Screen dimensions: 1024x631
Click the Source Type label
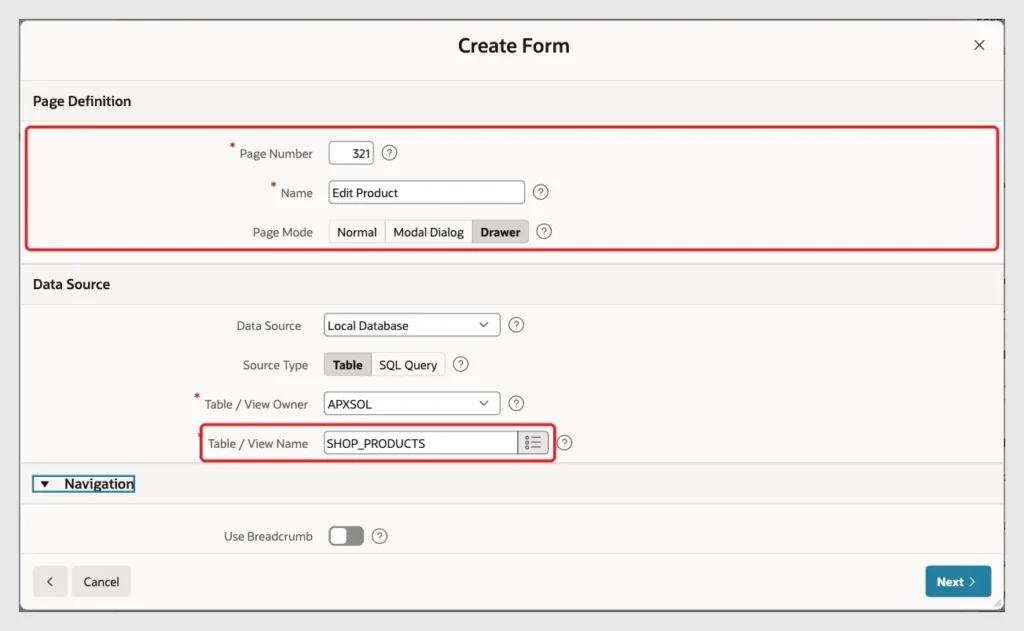[275, 365]
